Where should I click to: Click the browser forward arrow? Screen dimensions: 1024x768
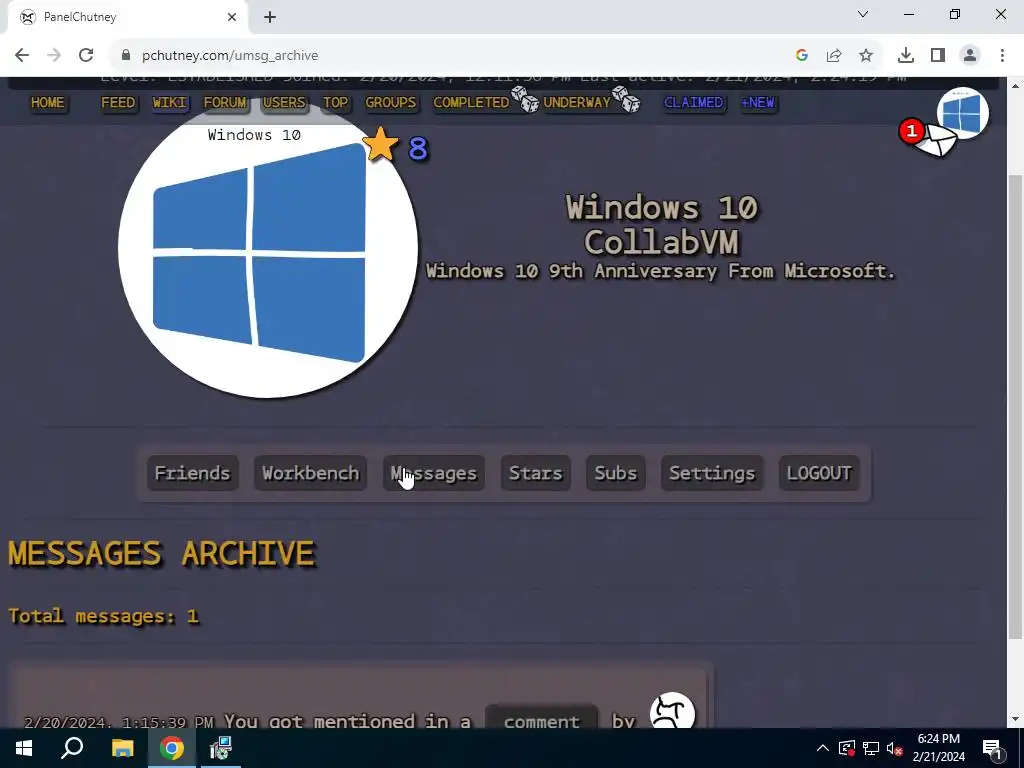pyautogui.click(x=54, y=56)
